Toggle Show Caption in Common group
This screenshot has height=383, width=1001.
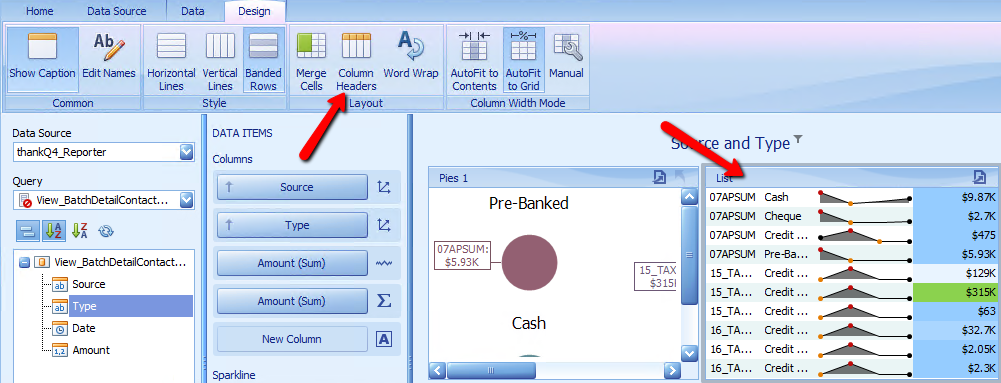[x=42, y=59]
